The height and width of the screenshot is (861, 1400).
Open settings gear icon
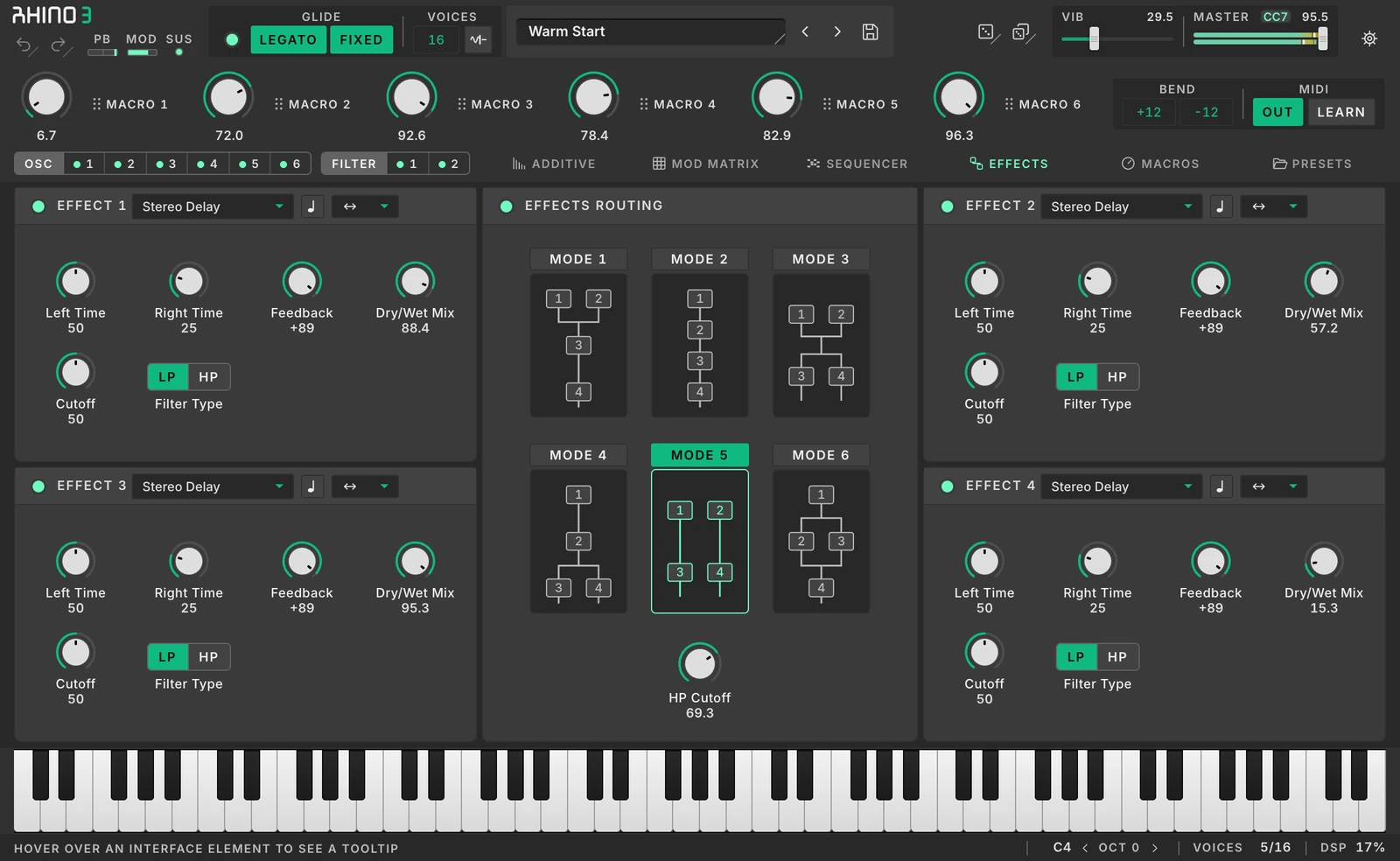(x=1369, y=38)
